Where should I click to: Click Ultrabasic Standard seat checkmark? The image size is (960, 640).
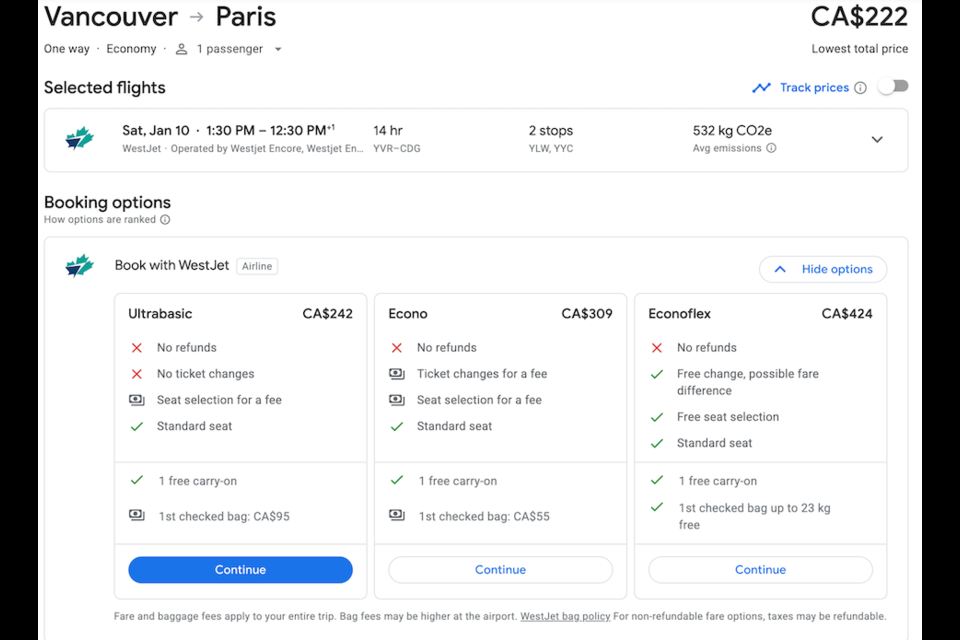[137, 426]
